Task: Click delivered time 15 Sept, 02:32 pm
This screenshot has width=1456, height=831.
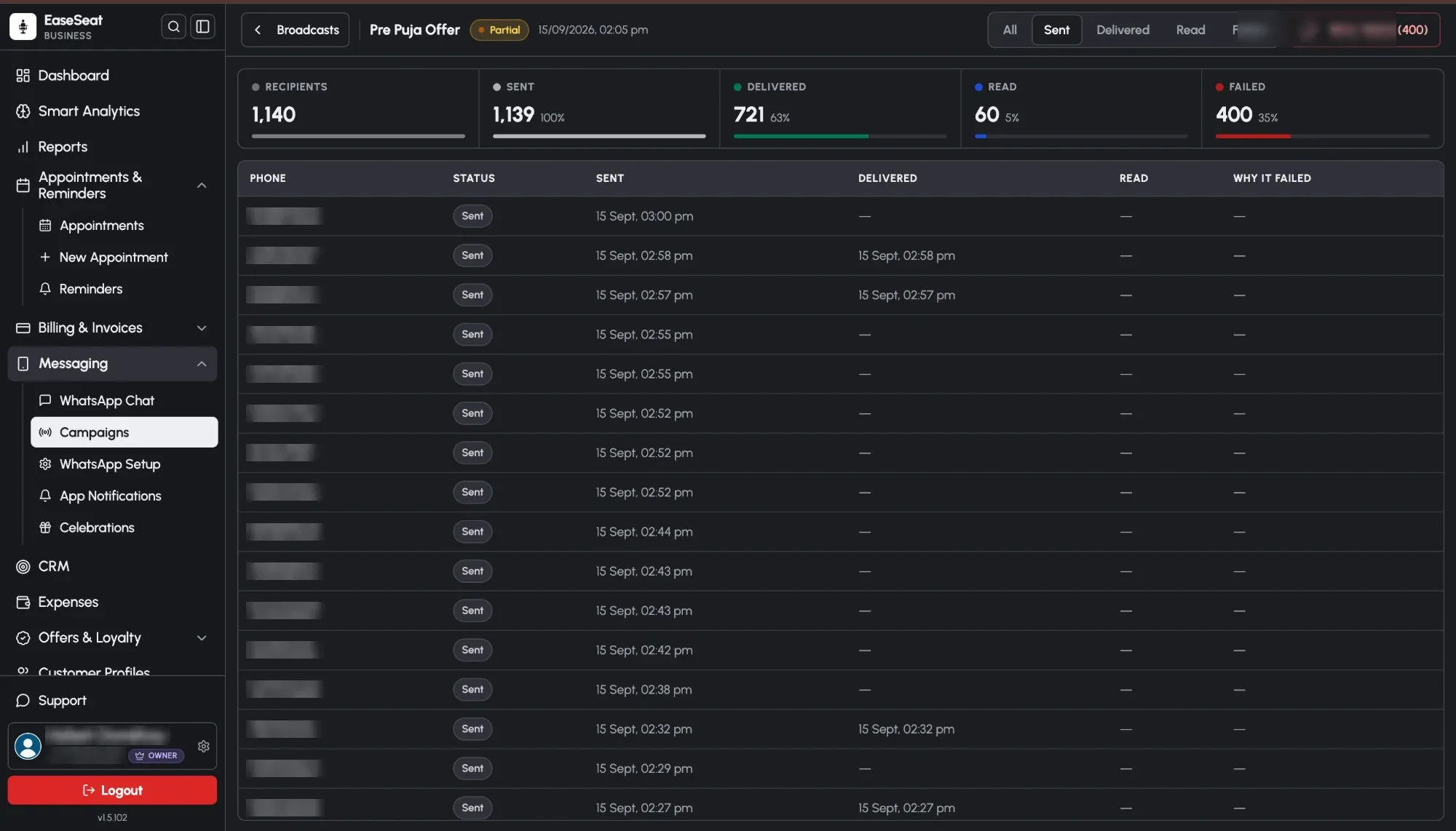Action: point(906,729)
